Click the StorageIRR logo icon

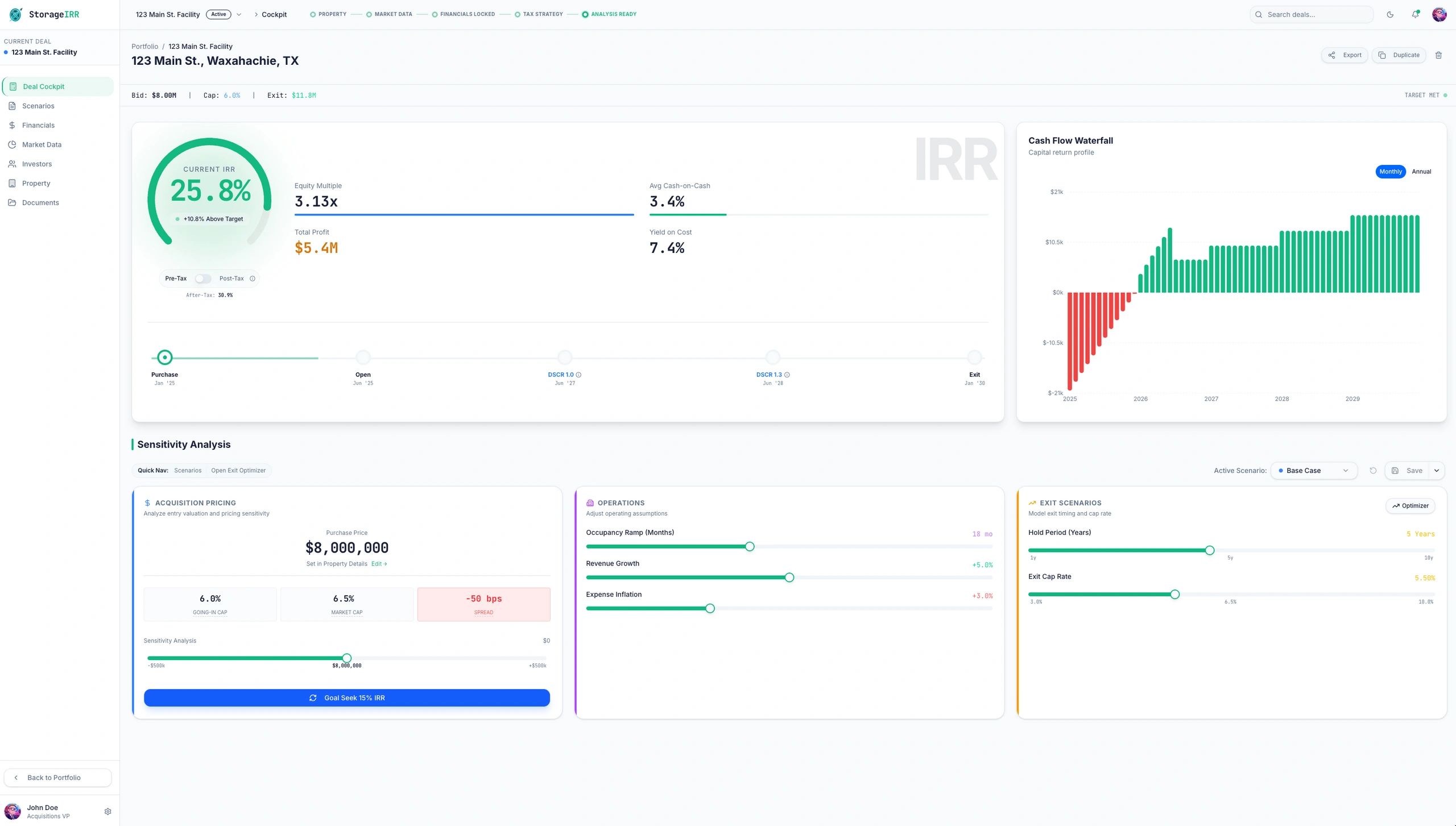click(16, 15)
